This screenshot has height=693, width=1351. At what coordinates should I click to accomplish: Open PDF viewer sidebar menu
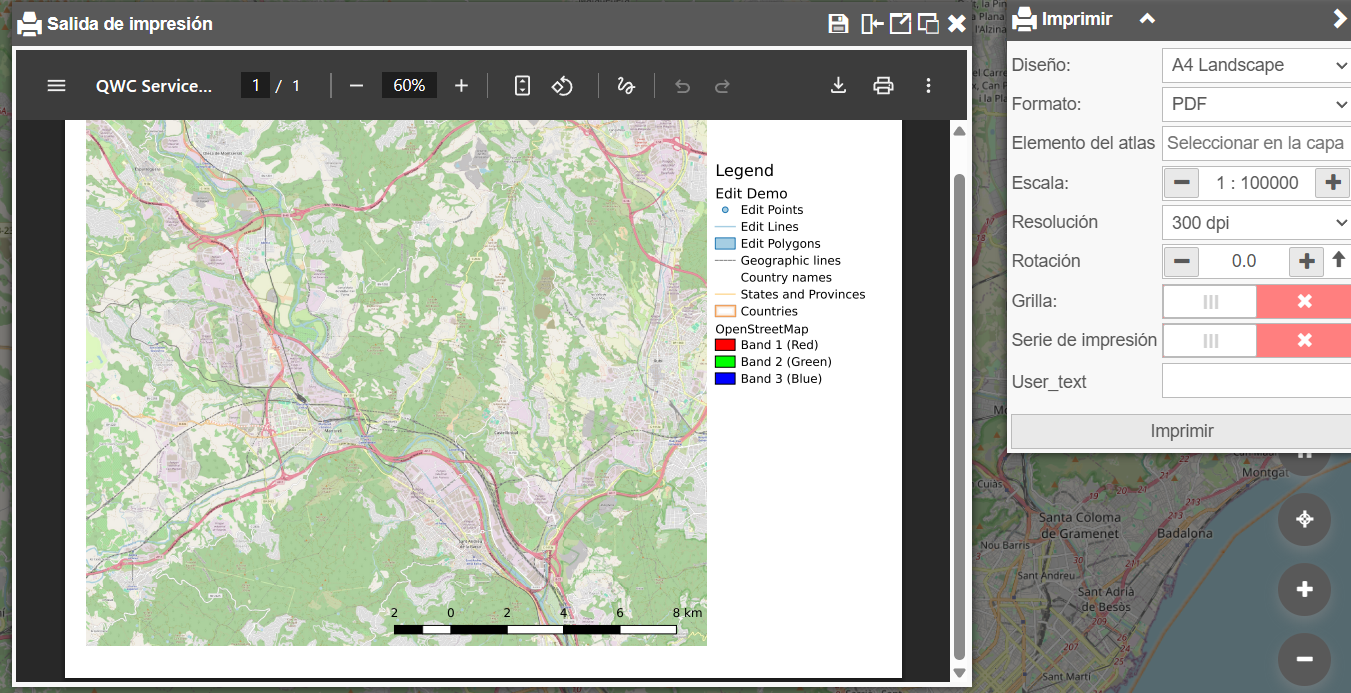57,86
